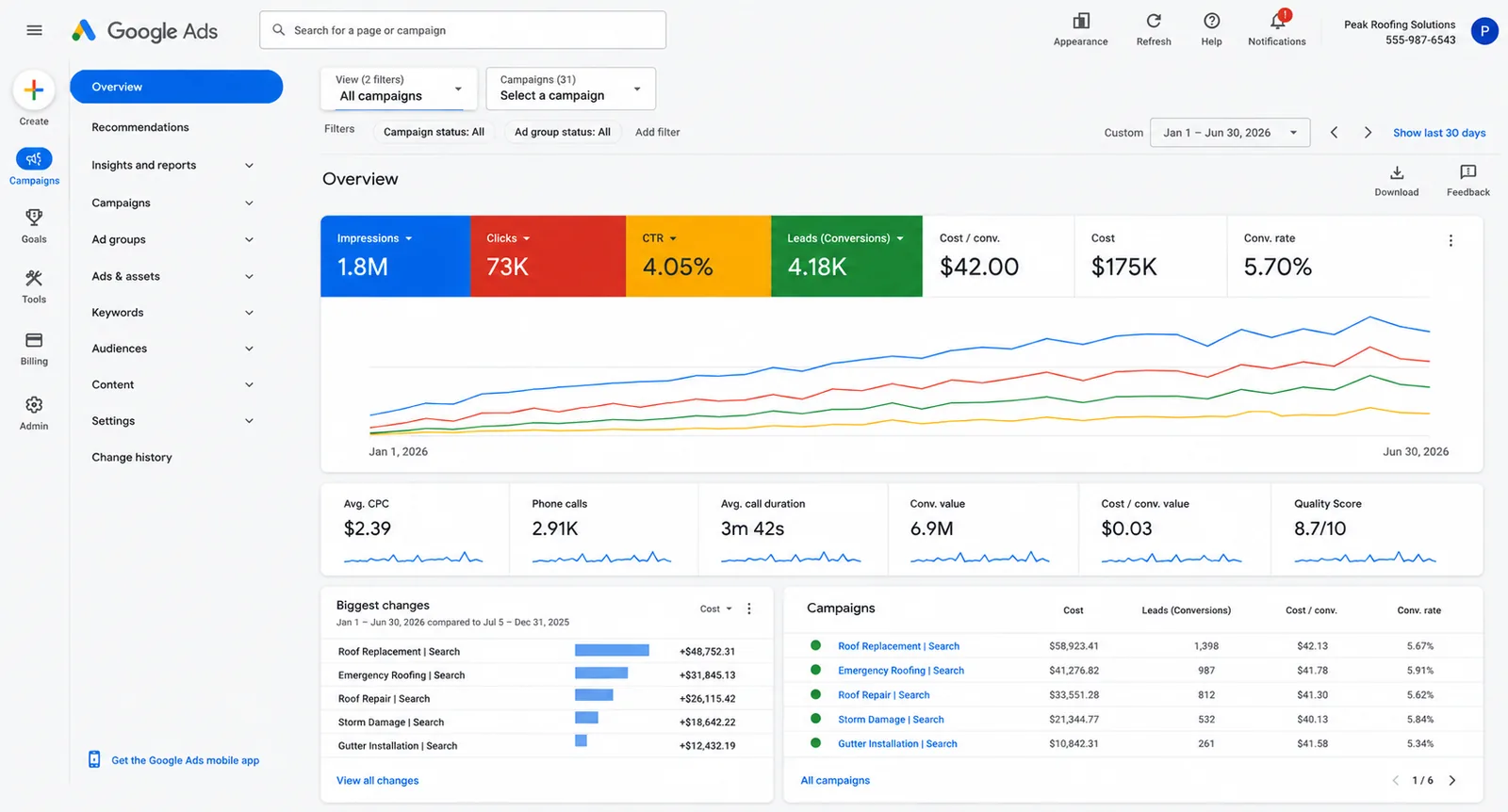Screen dimensions: 1508x812
Task: Open the Admin gear icon
Action: pyautogui.click(x=34, y=405)
